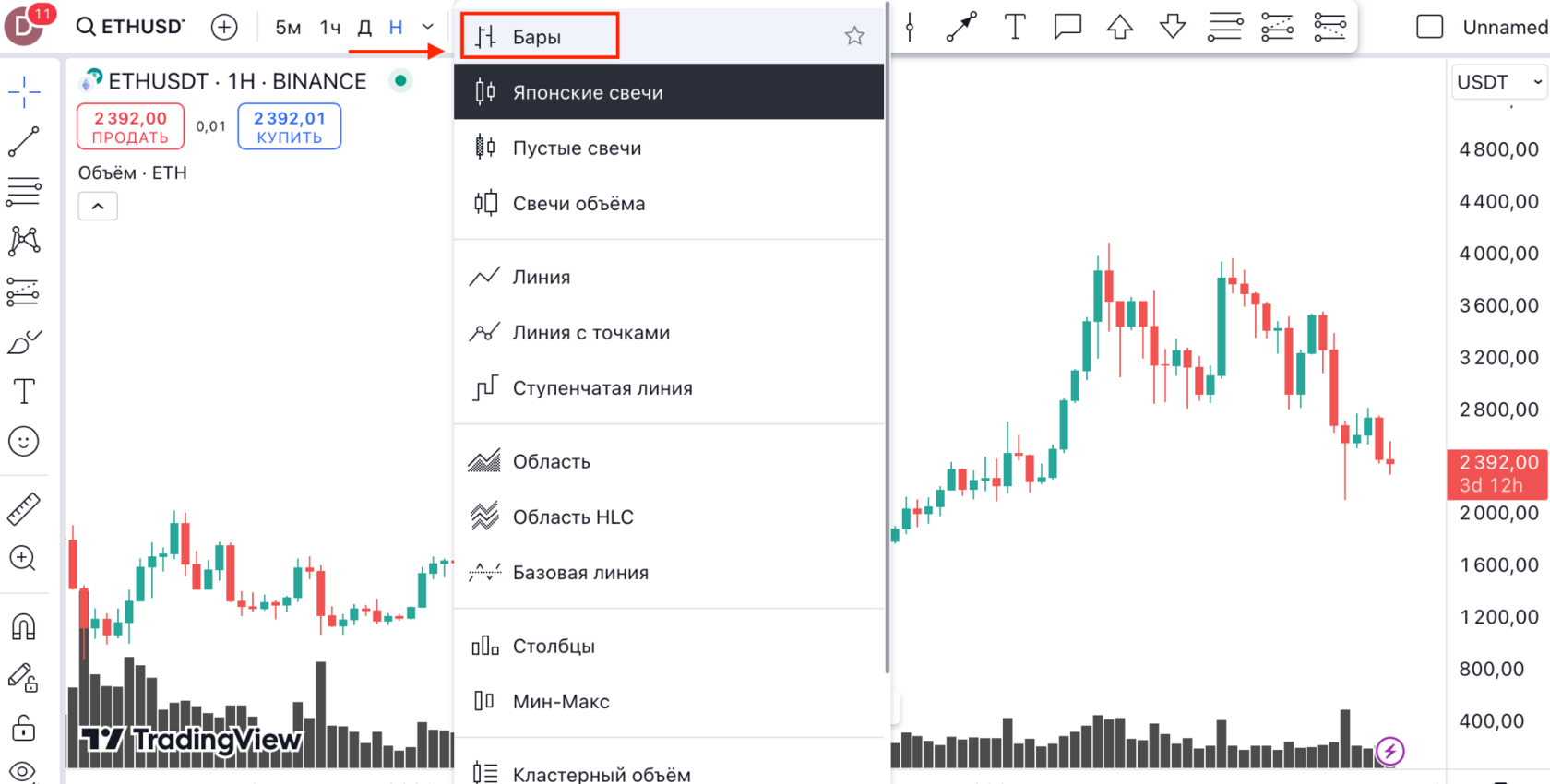The image size is (1550, 784).
Task: Toggle the magnet mode
Action: click(x=24, y=627)
